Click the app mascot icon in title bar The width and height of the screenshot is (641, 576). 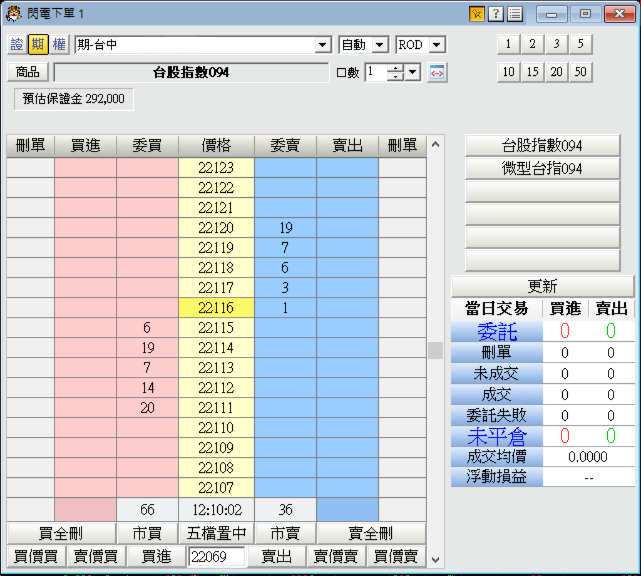pos(13,14)
